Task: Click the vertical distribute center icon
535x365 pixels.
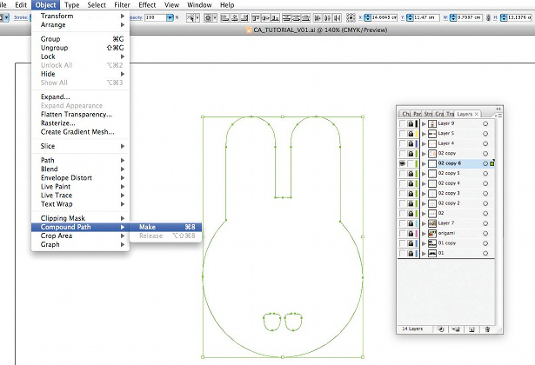Action: click(x=296, y=18)
